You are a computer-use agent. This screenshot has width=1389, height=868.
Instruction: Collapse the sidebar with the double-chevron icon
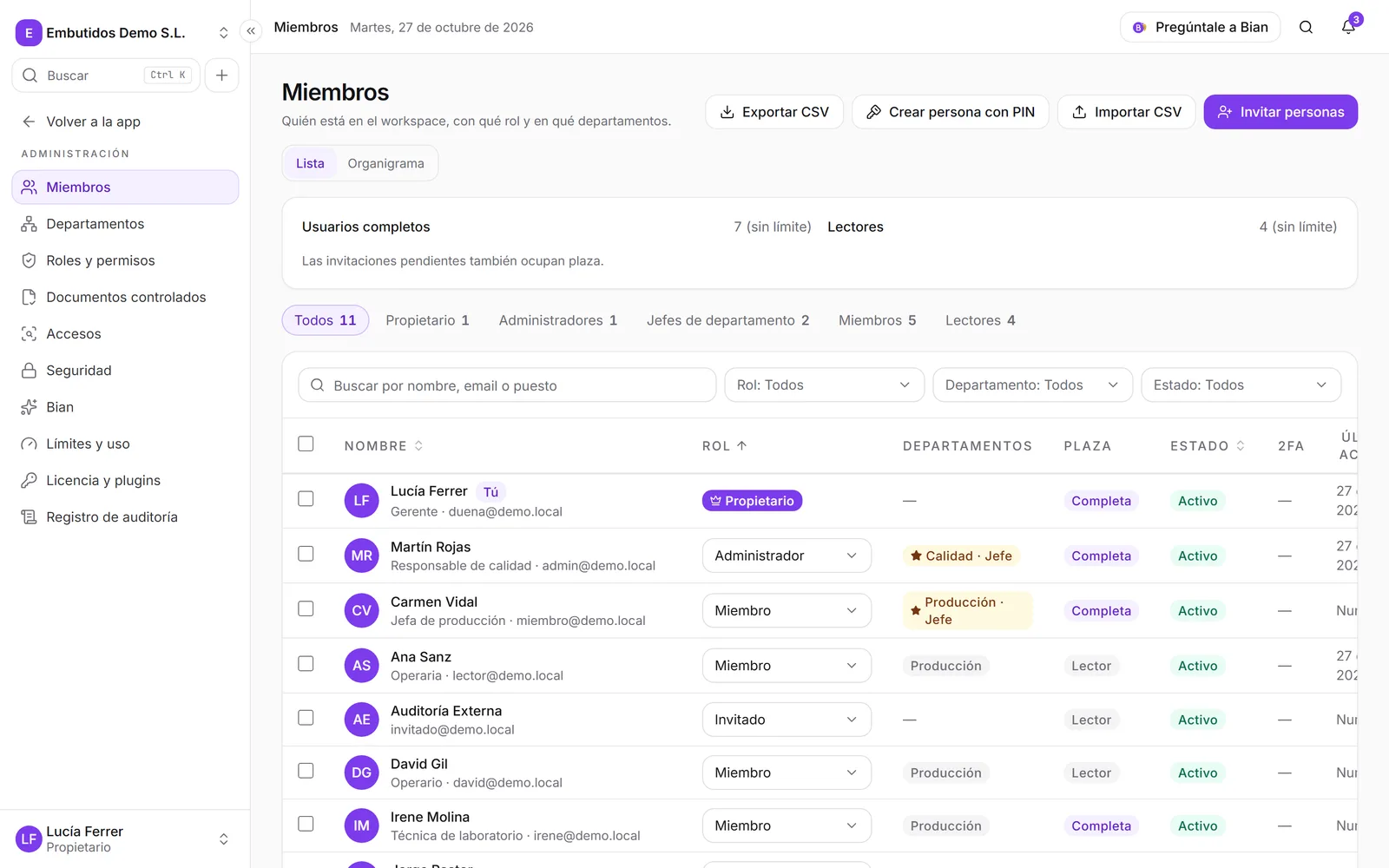coord(251,31)
